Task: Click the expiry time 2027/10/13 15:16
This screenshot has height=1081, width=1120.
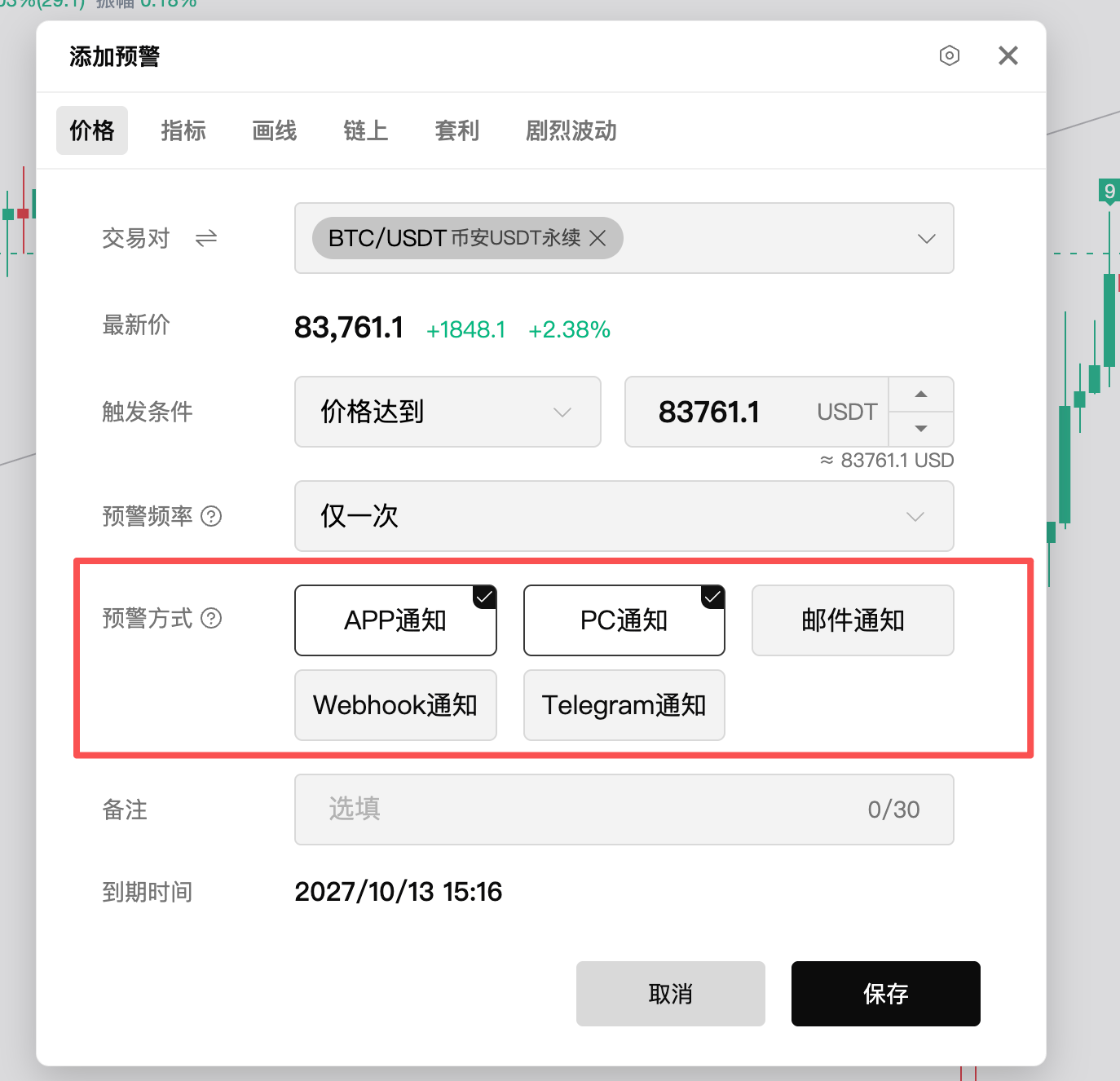Action: (398, 892)
